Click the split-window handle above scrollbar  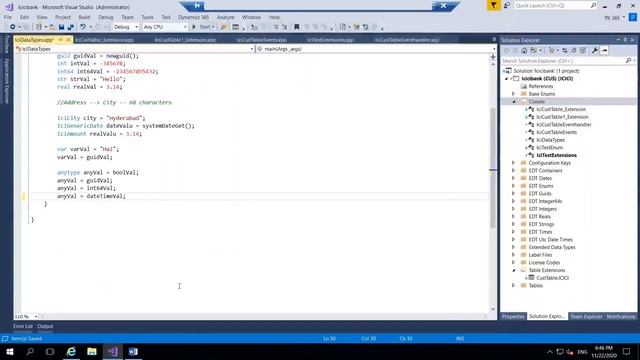pyautogui.click(x=493, y=57)
